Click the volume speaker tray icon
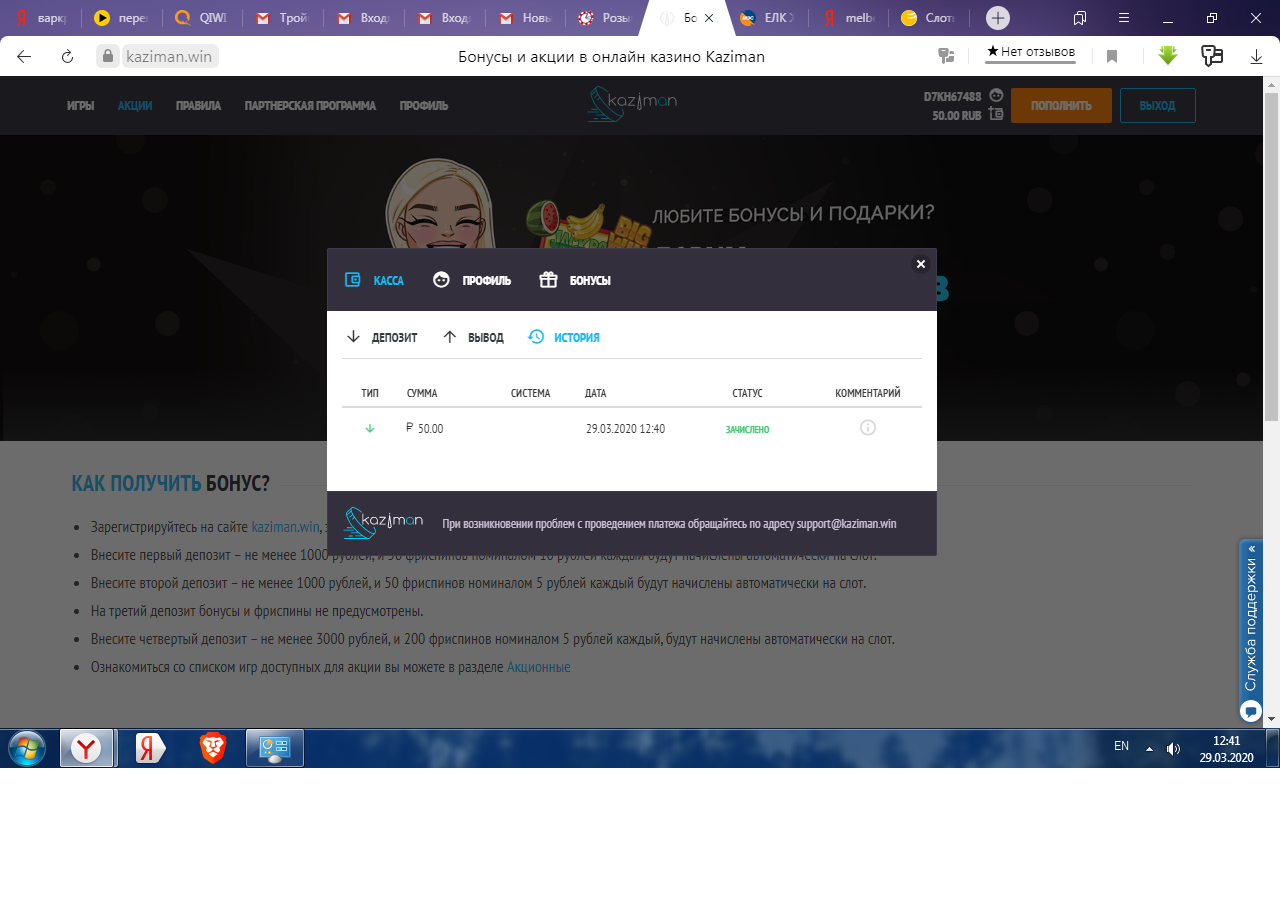 coord(1173,748)
